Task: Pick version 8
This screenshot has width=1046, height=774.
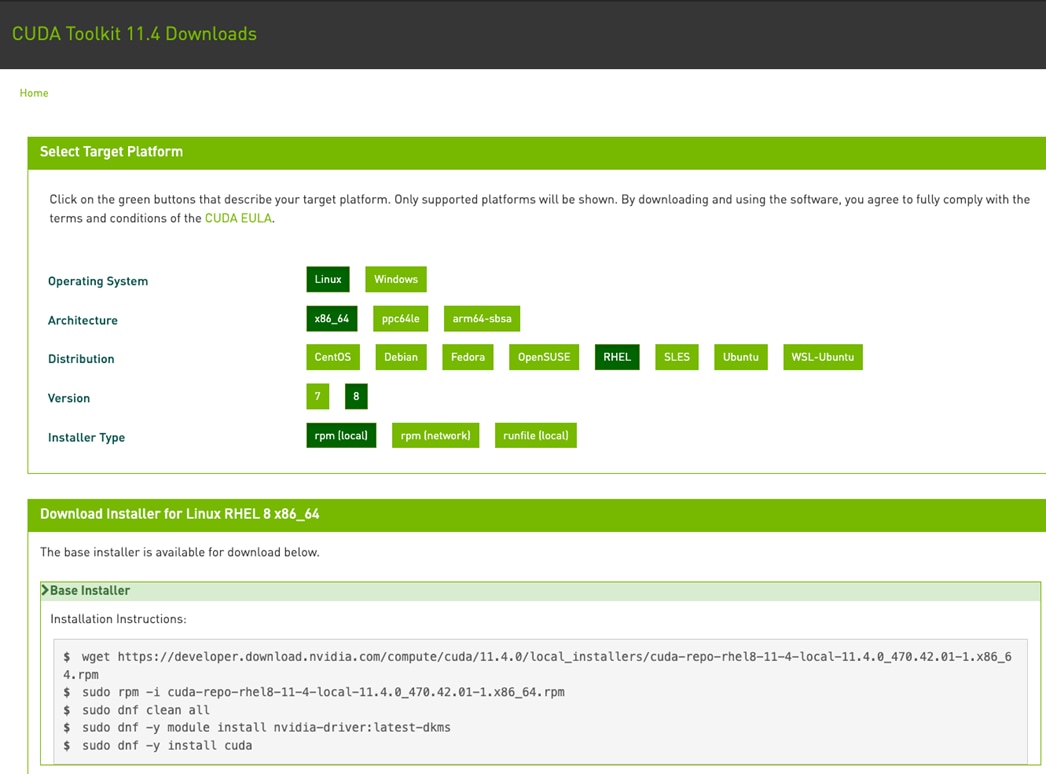Action: click(x=356, y=396)
